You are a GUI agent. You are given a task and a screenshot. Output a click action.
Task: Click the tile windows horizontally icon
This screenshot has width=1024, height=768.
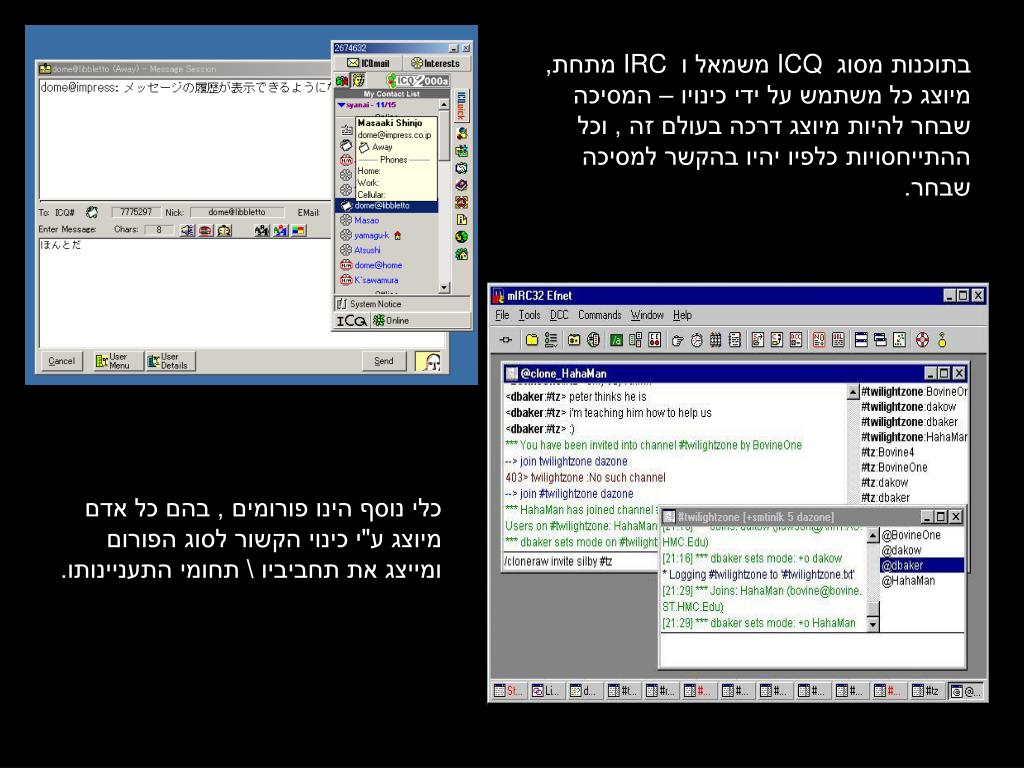pos(861,340)
